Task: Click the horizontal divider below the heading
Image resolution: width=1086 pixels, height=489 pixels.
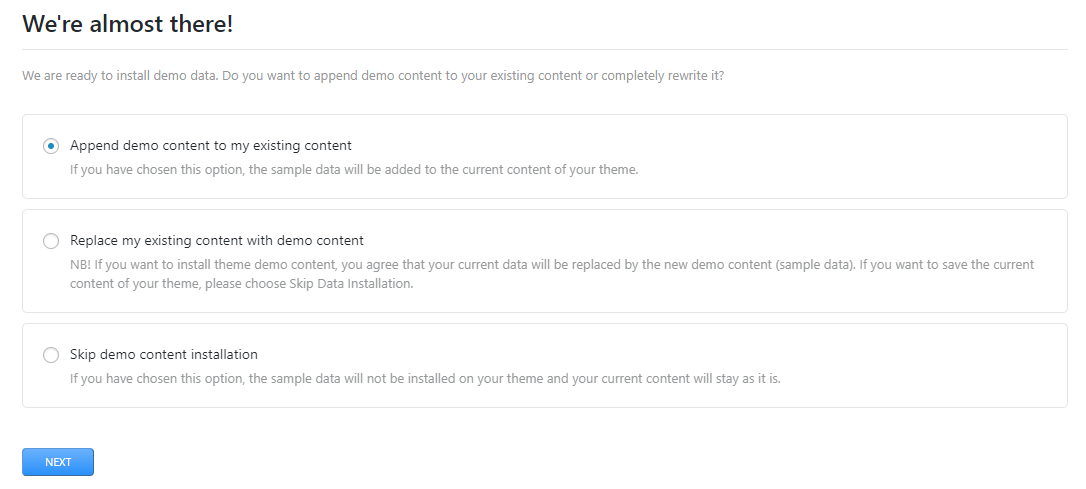Action: 544,49
